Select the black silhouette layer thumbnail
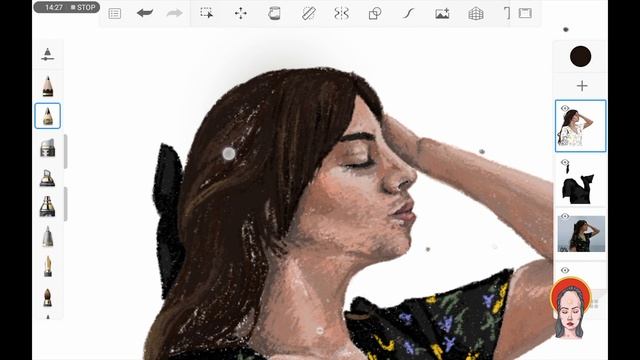 click(x=580, y=181)
